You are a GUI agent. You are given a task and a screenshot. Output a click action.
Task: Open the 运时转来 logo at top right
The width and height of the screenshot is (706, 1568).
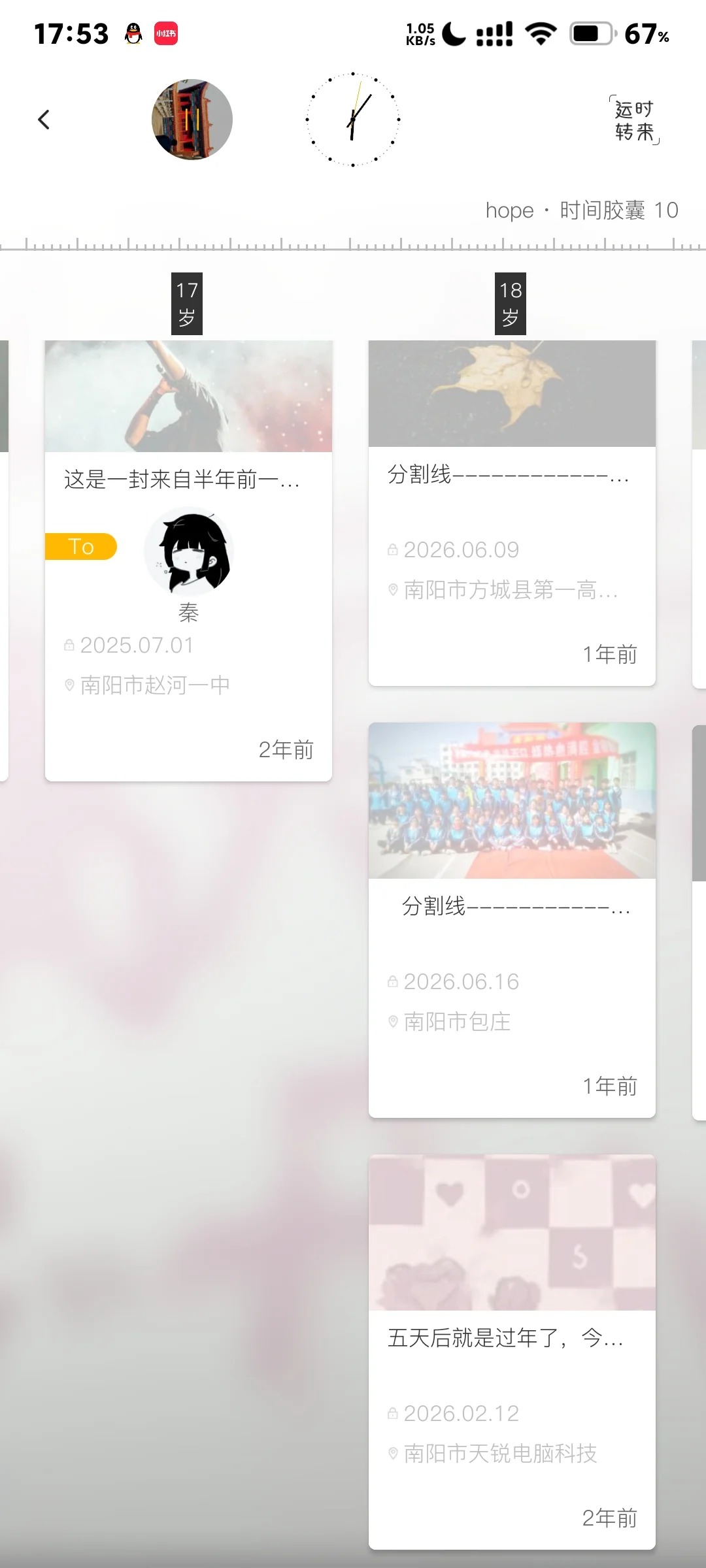coord(634,120)
